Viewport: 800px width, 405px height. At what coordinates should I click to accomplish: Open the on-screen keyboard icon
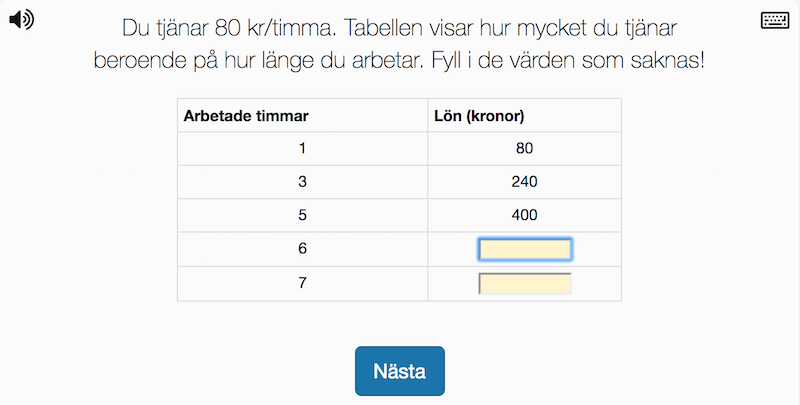[775, 20]
